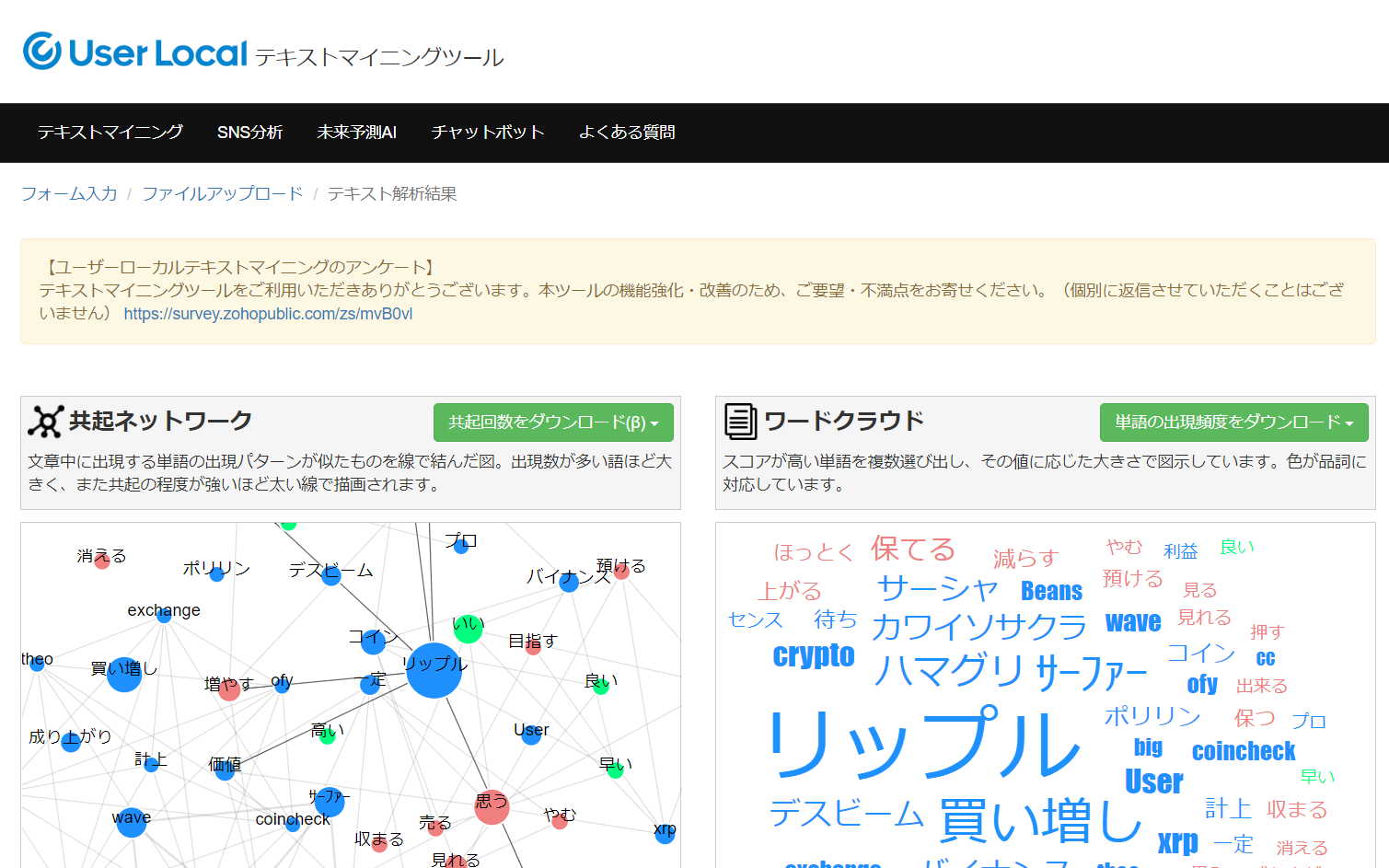Click the User Local logo icon

[42, 52]
